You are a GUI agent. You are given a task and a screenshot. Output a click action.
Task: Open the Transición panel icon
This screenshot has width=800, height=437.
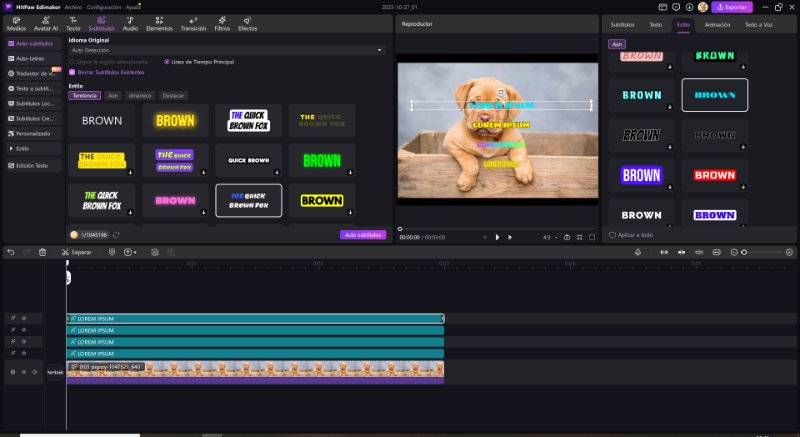tap(193, 24)
